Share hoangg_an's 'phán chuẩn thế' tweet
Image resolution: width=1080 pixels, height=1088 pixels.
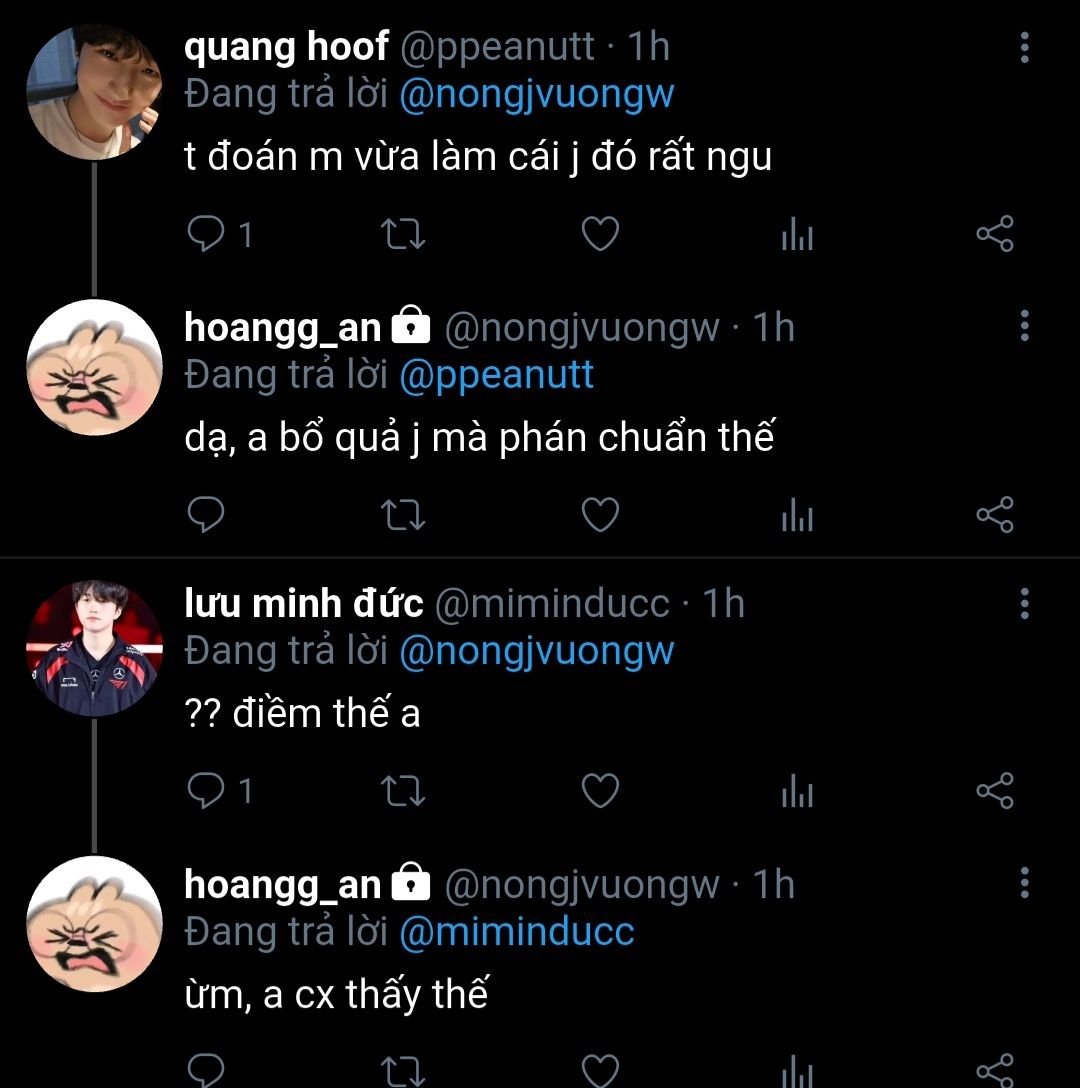point(994,515)
